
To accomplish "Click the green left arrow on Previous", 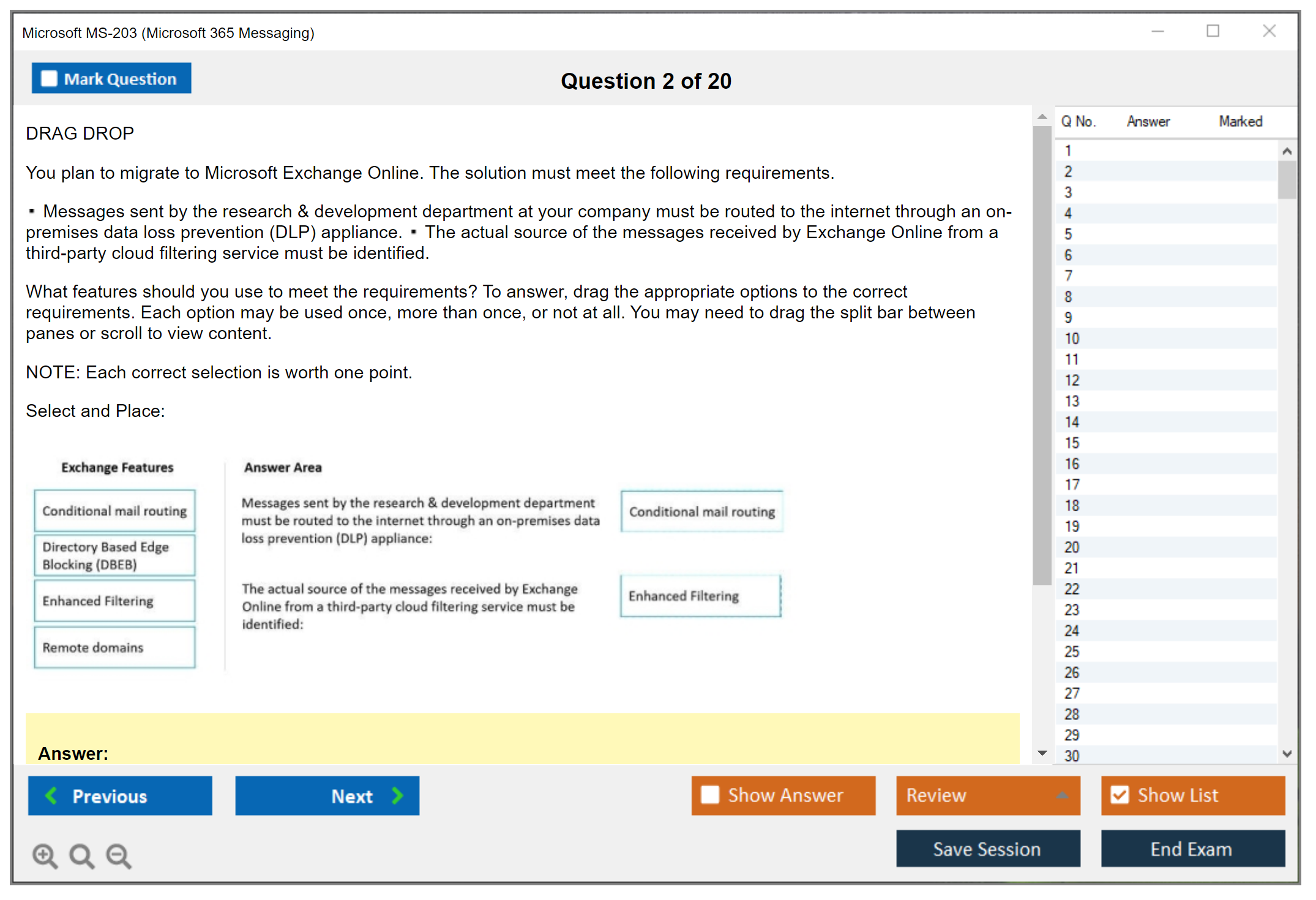I will (51, 795).
